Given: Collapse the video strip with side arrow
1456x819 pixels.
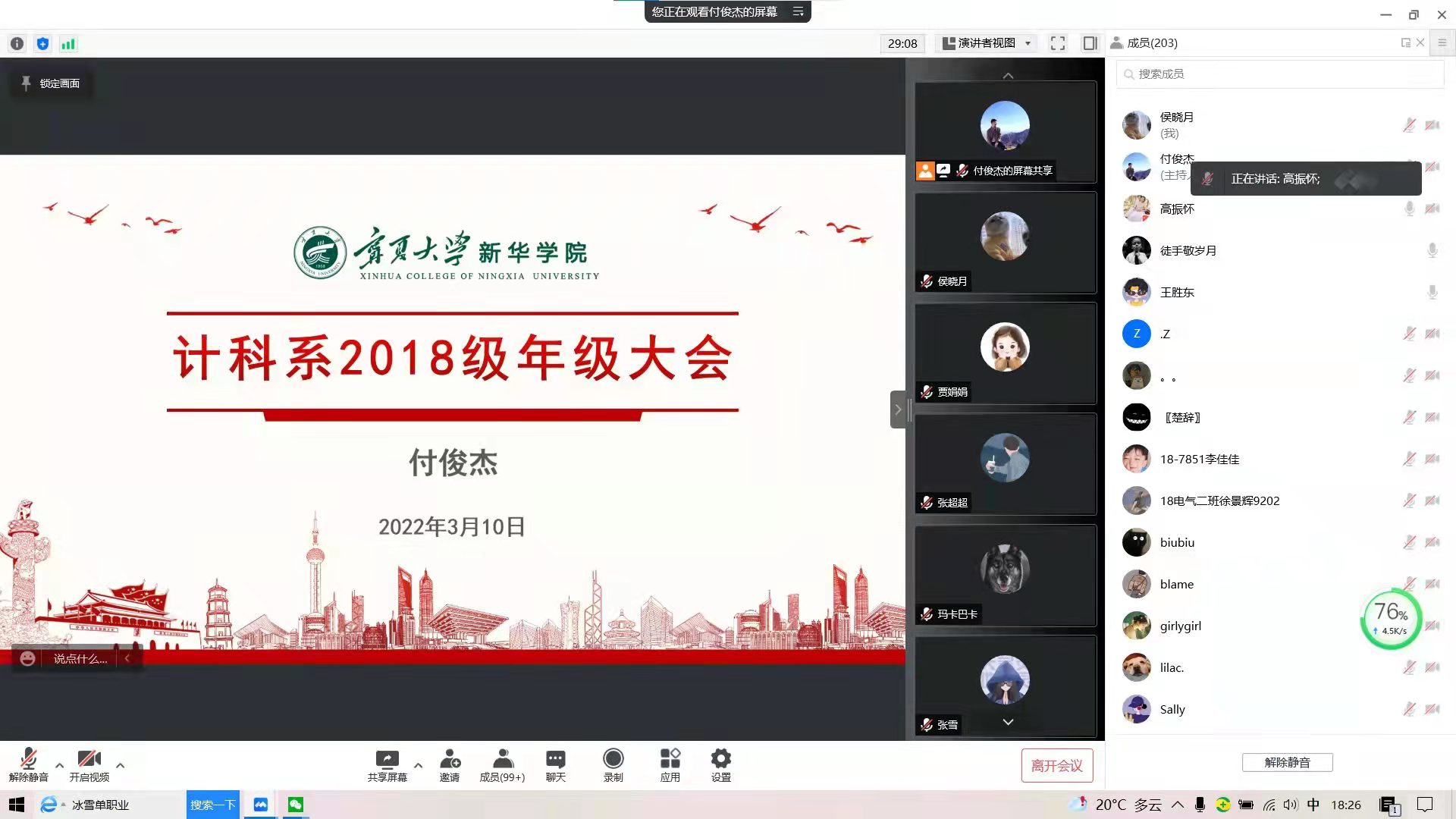Looking at the screenshot, I should (898, 409).
